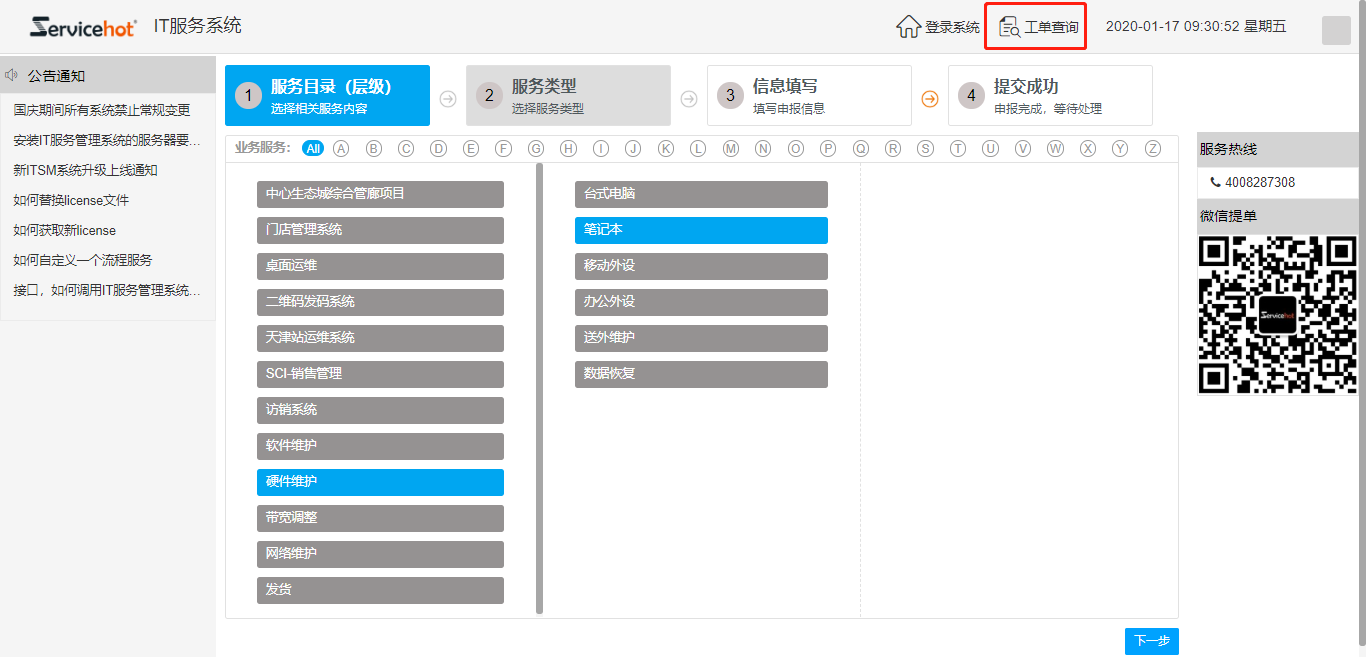This screenshot has width=1366, height=657.
Task: Select the 台式电脑 service type
Action: point(701,194)
